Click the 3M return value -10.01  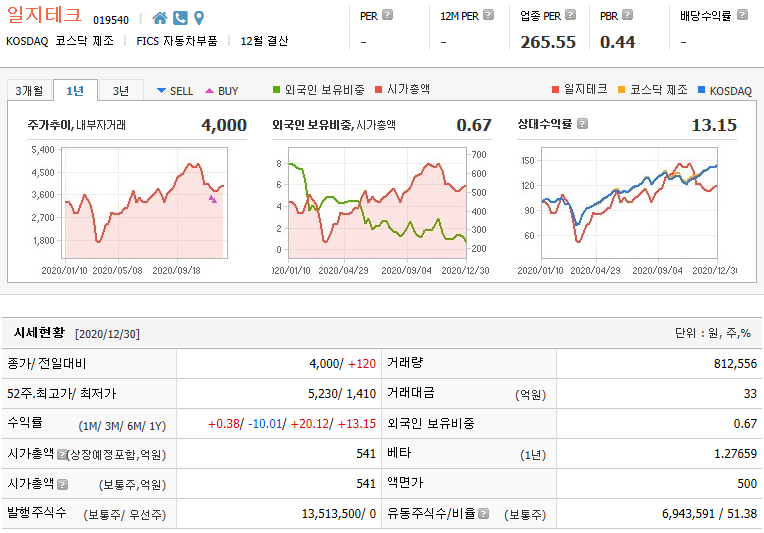pyautogui.click(x=265, y=424)
